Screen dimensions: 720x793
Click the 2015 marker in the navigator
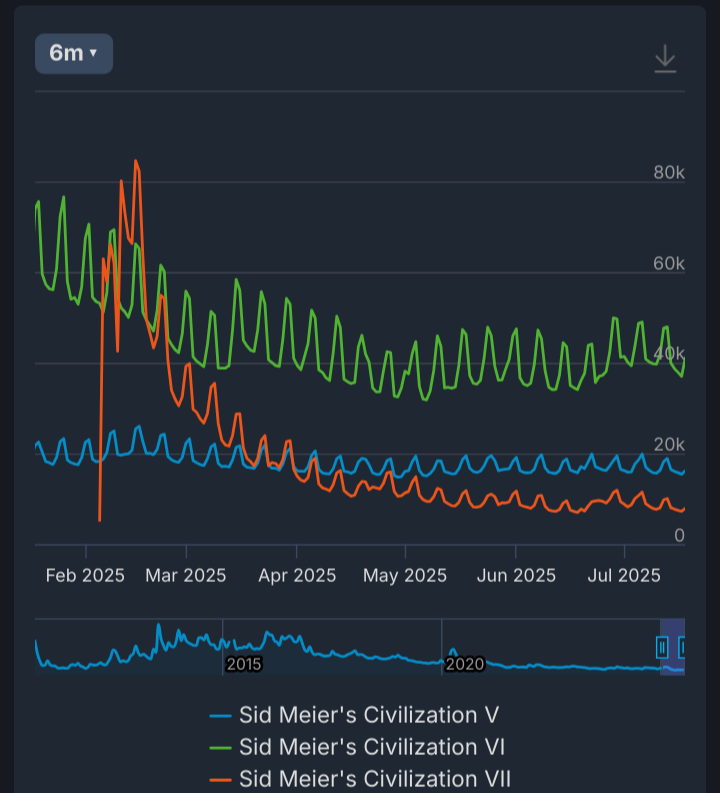click(x=244, y=664)
